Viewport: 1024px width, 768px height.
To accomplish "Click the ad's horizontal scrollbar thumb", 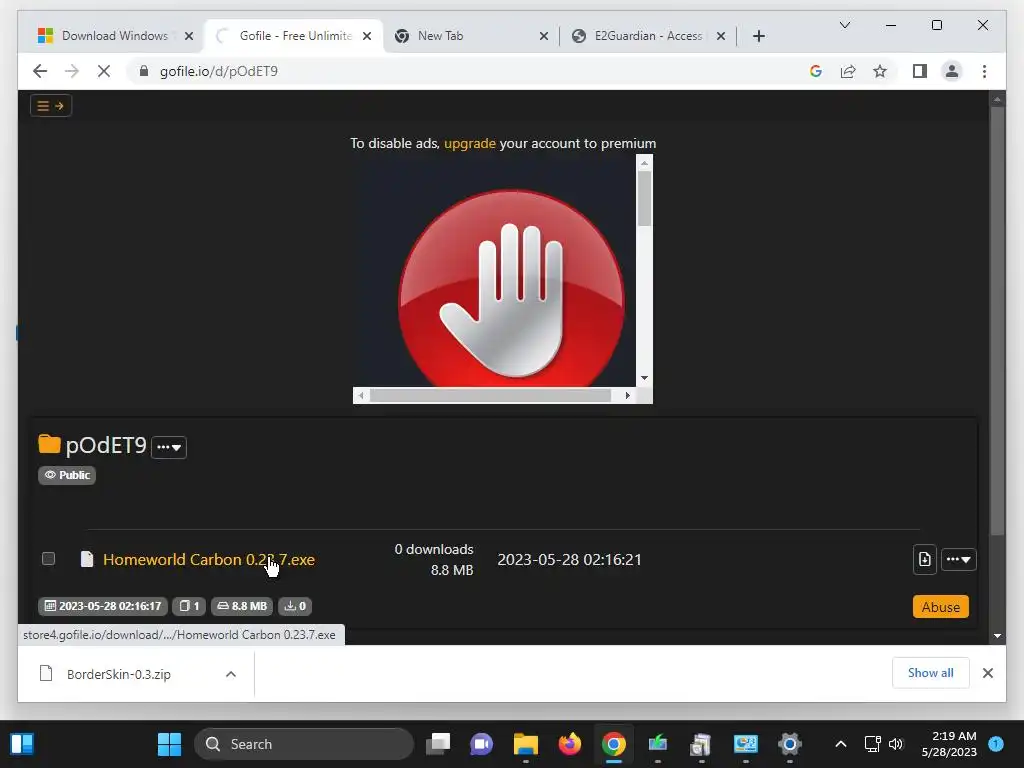I will [490, 395].
